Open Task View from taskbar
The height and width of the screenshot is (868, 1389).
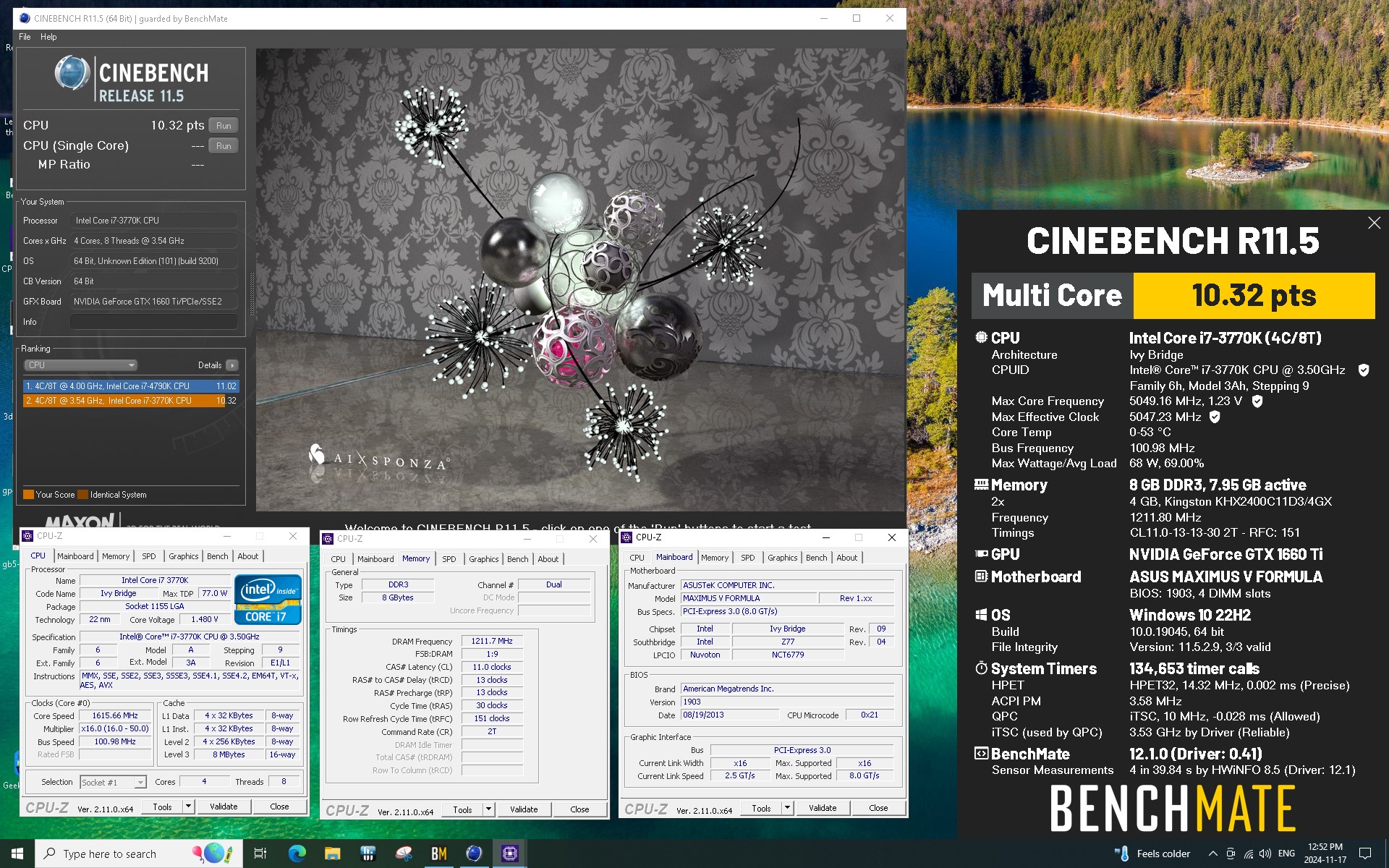pyautogui.click(x=260, y=854)
